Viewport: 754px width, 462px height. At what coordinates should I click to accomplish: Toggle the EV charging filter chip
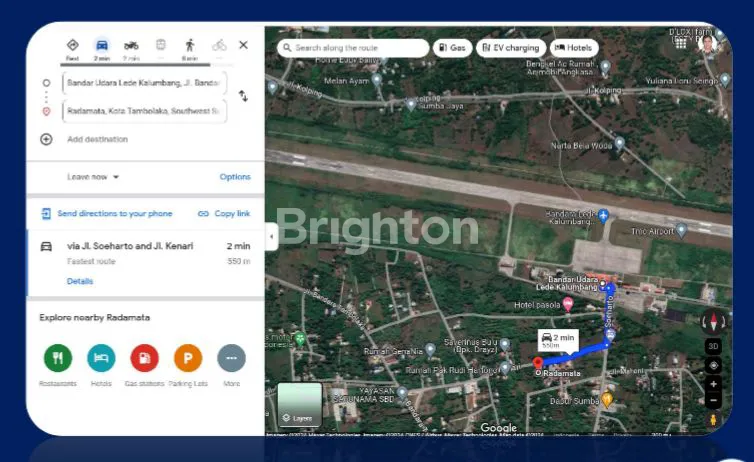coord(510,47)
